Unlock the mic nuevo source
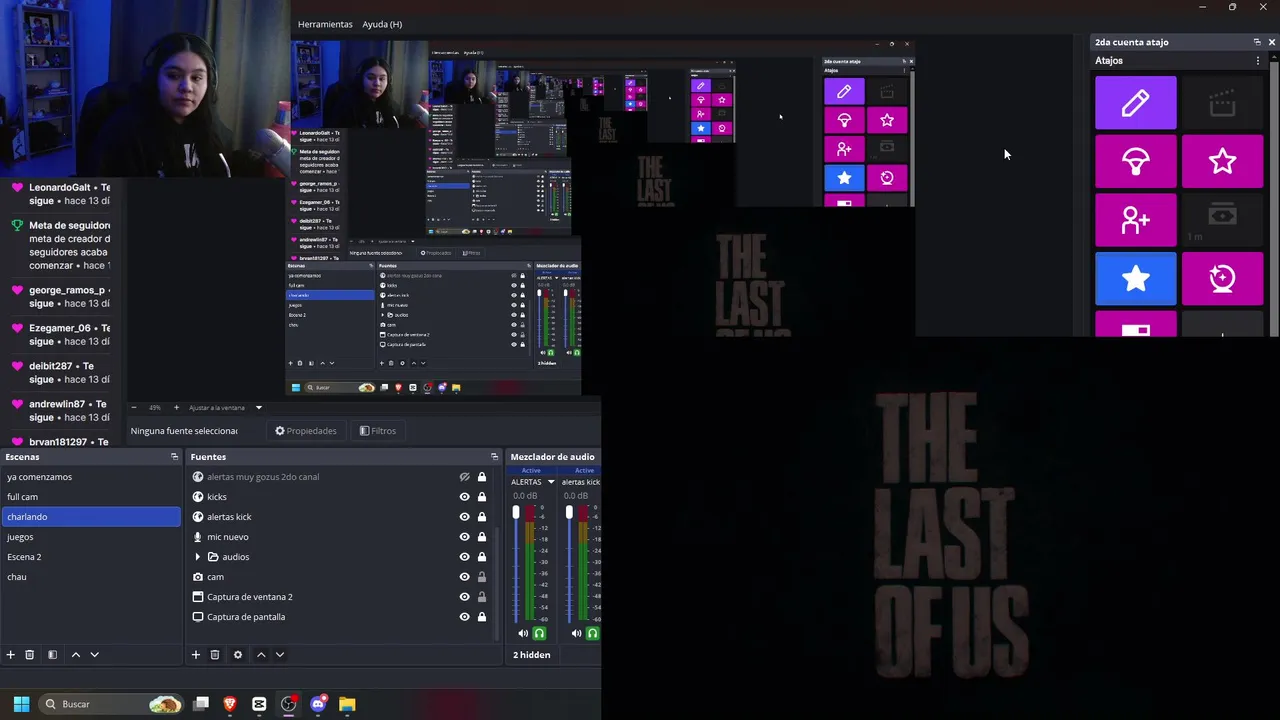1280x720 pixels. tap(481, 537)
